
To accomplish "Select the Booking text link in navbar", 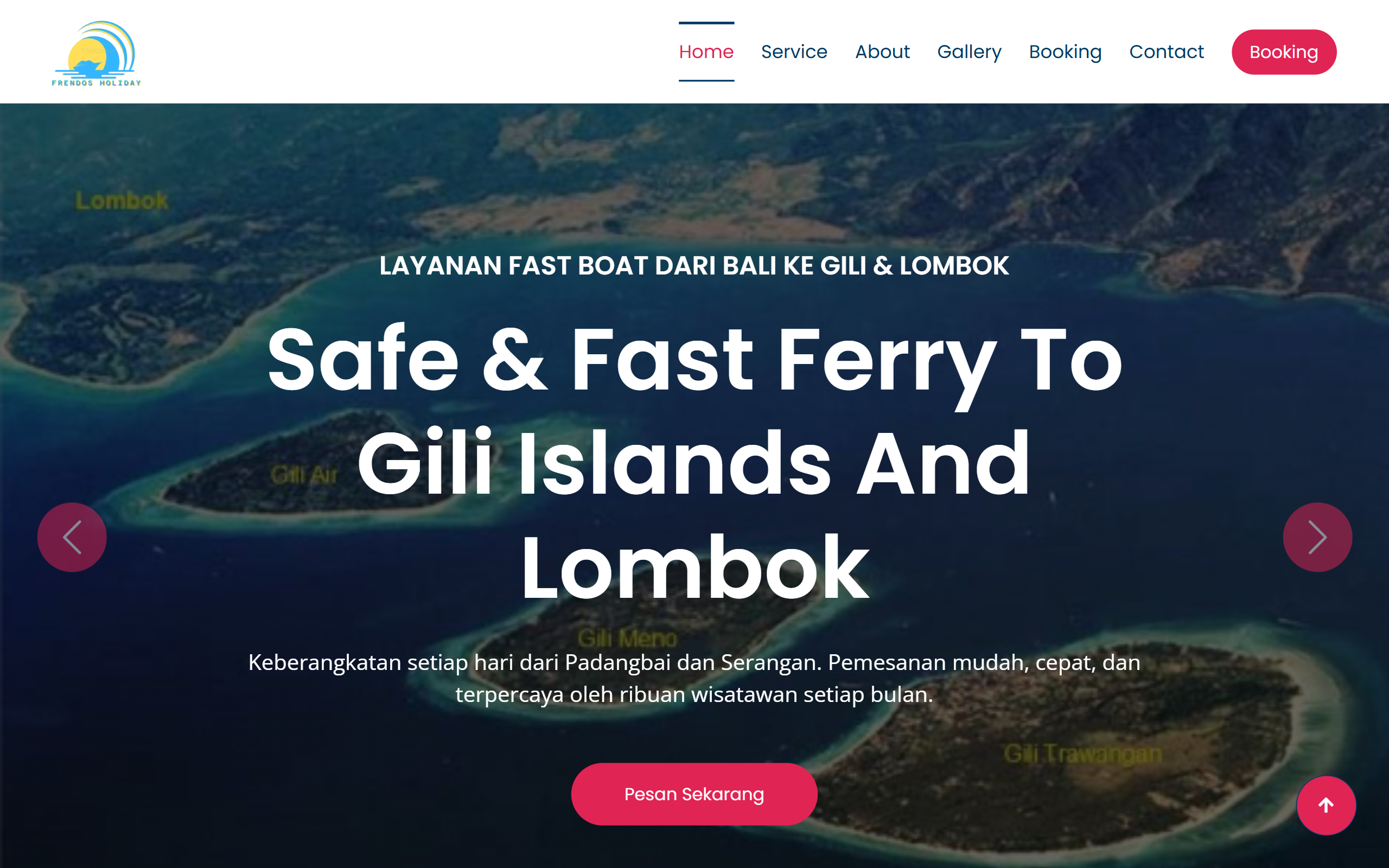I will (x=1065, y=52).
